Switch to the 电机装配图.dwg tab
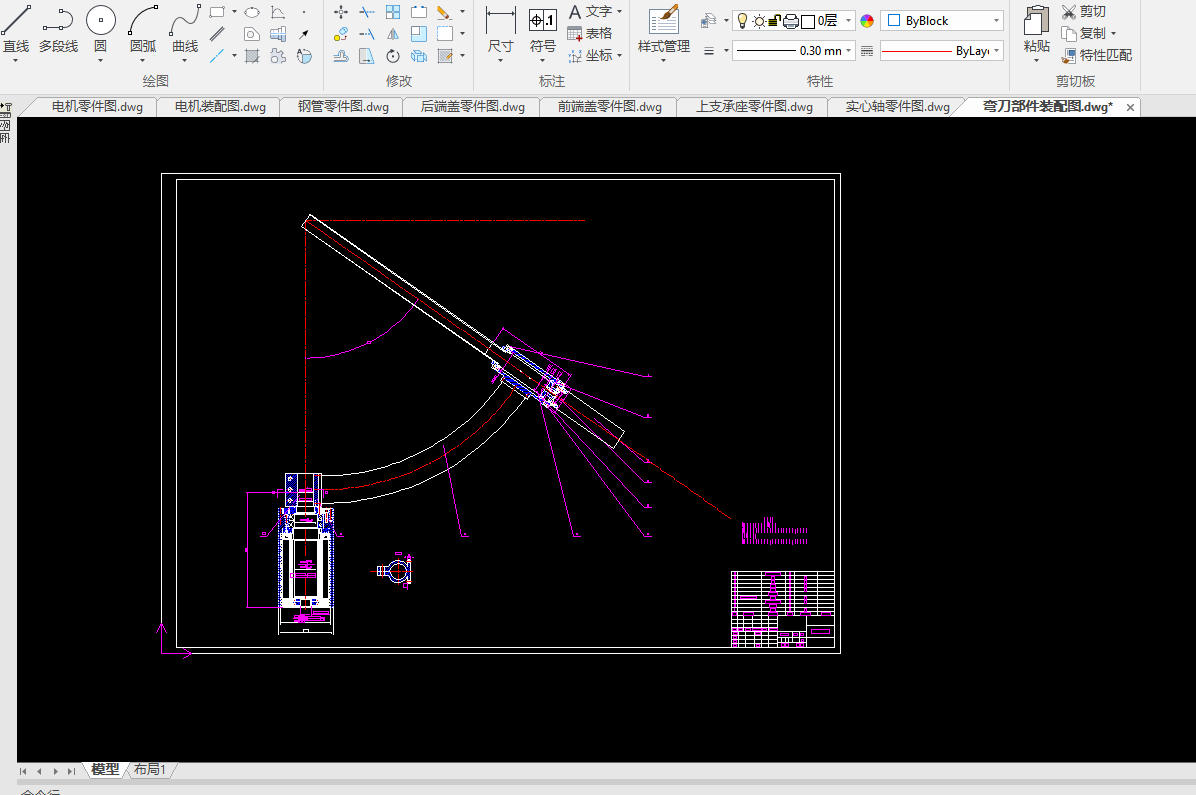The width and height of the screenshot is (1196, 795). click(220, 107)
